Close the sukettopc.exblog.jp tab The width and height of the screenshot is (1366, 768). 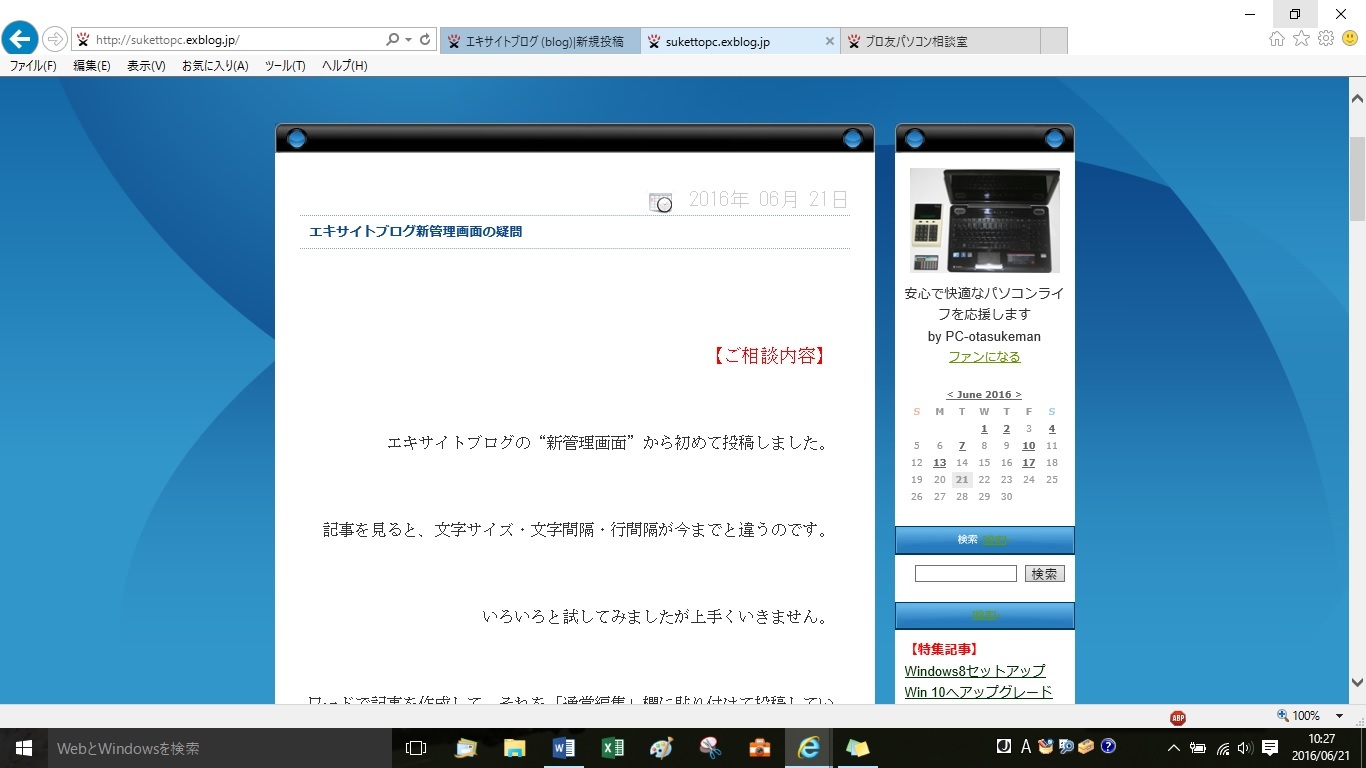point(829,41)
